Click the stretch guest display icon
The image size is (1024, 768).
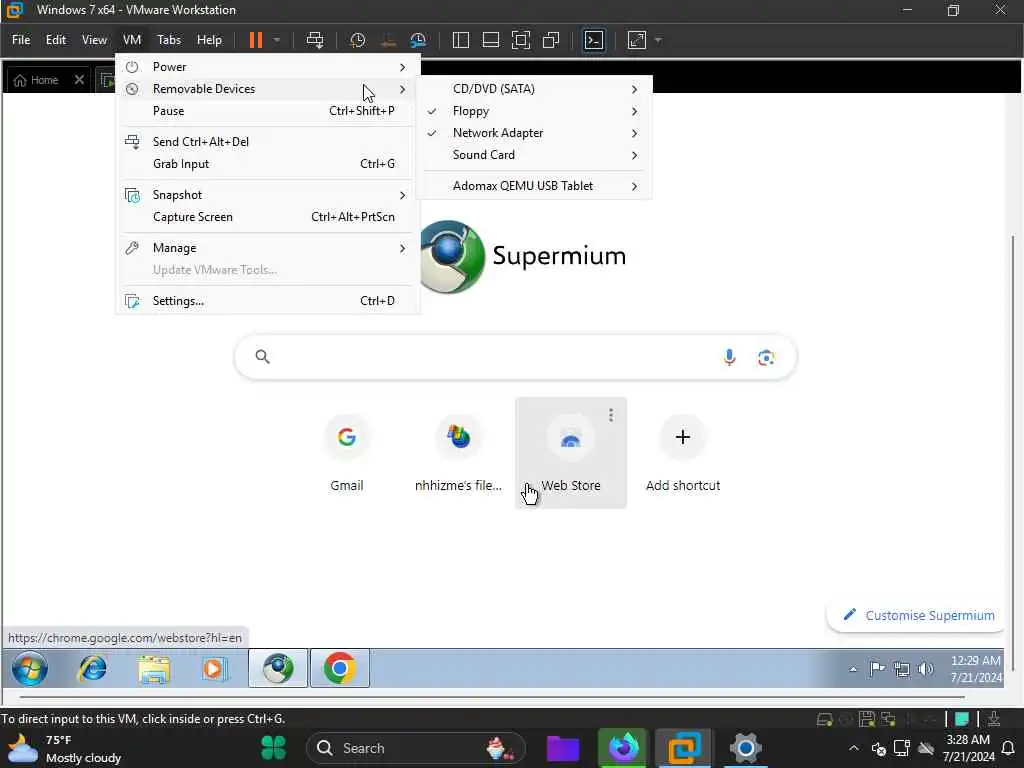(637, 40)
